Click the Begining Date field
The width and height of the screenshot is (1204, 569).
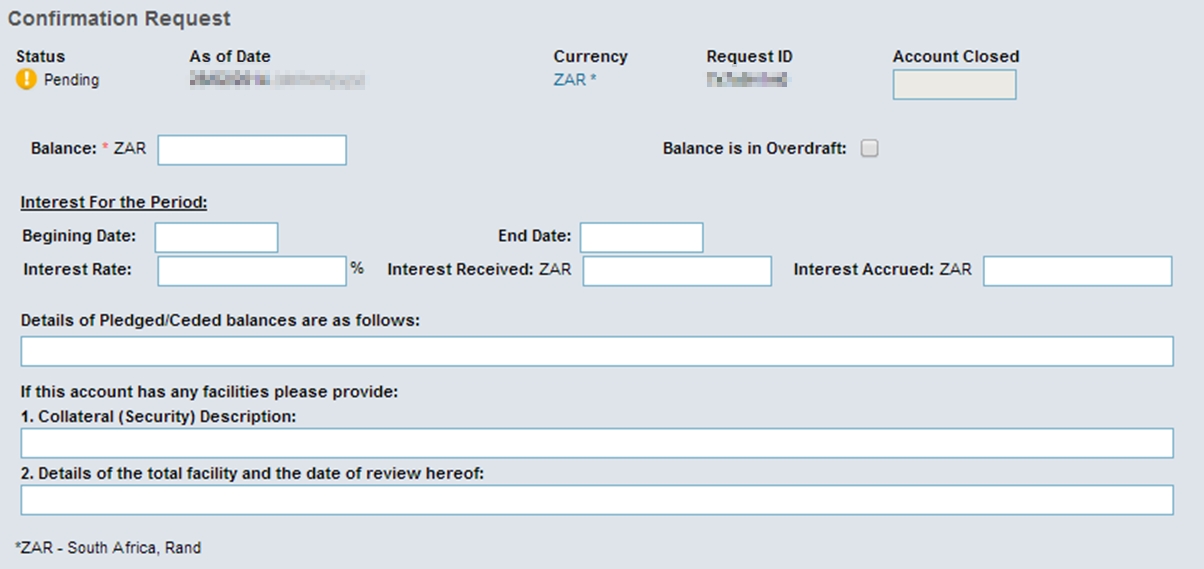coord(216,237)
